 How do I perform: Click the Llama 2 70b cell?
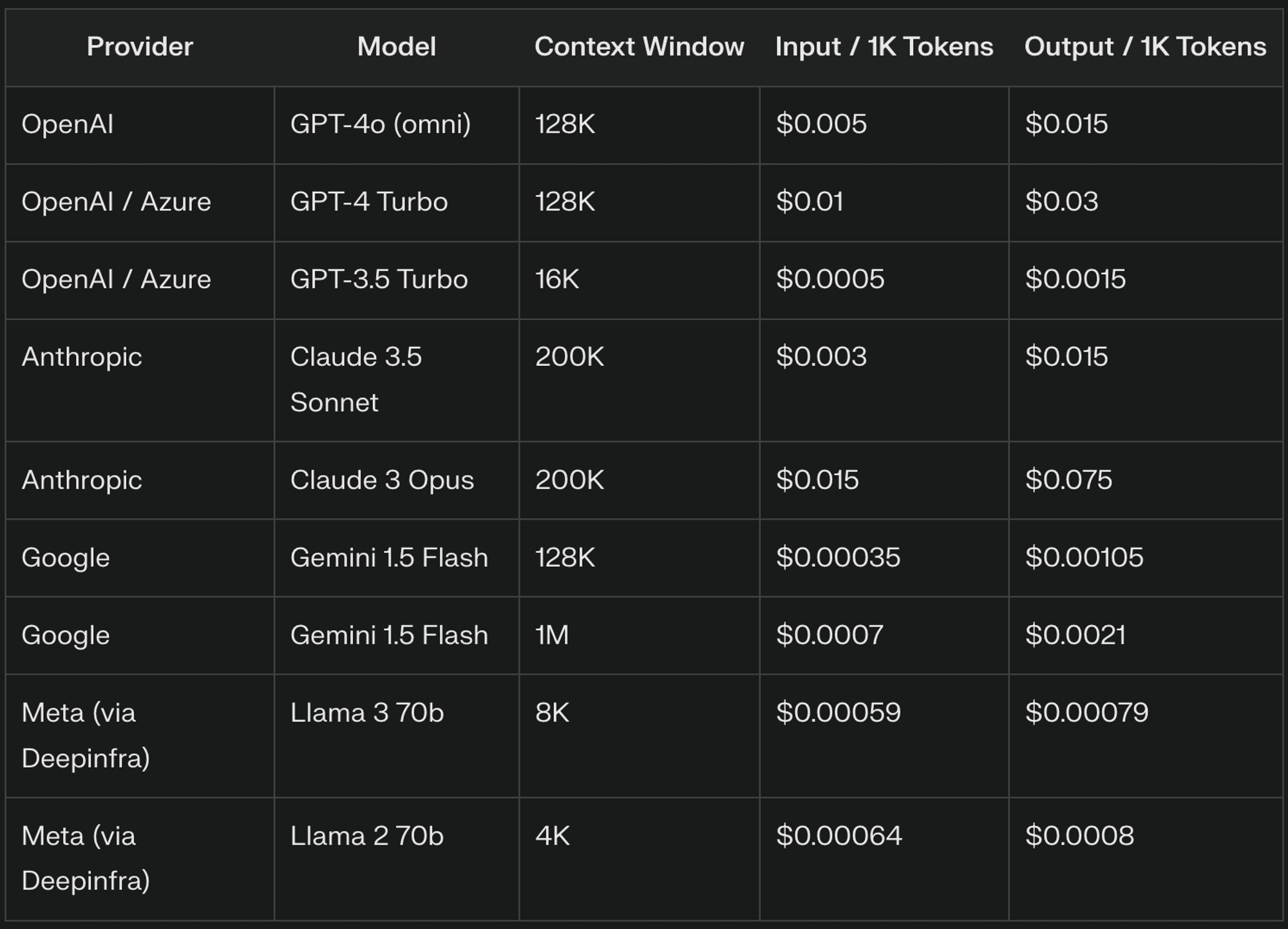397,859
